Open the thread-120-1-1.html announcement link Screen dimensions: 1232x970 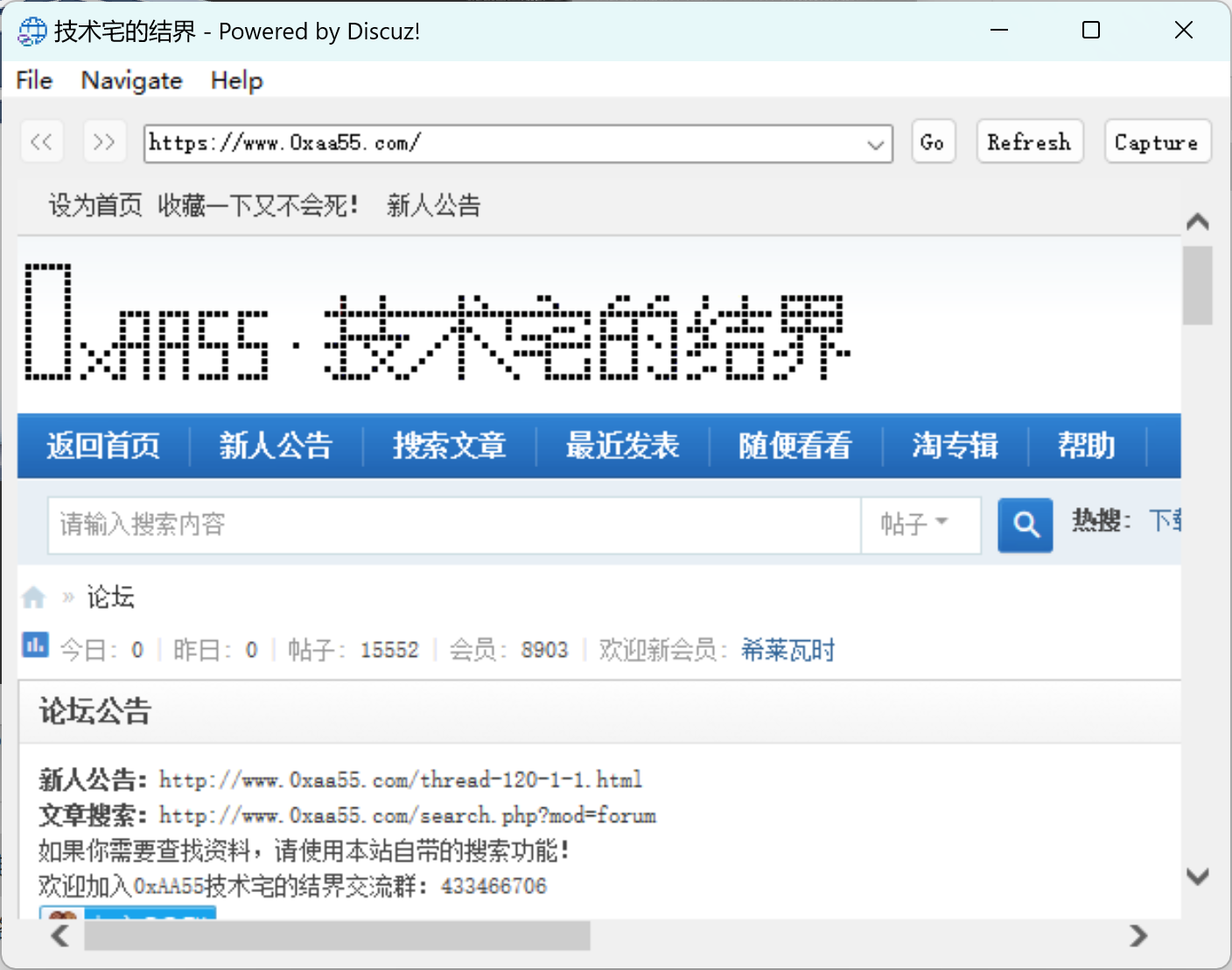coord(401,779)
